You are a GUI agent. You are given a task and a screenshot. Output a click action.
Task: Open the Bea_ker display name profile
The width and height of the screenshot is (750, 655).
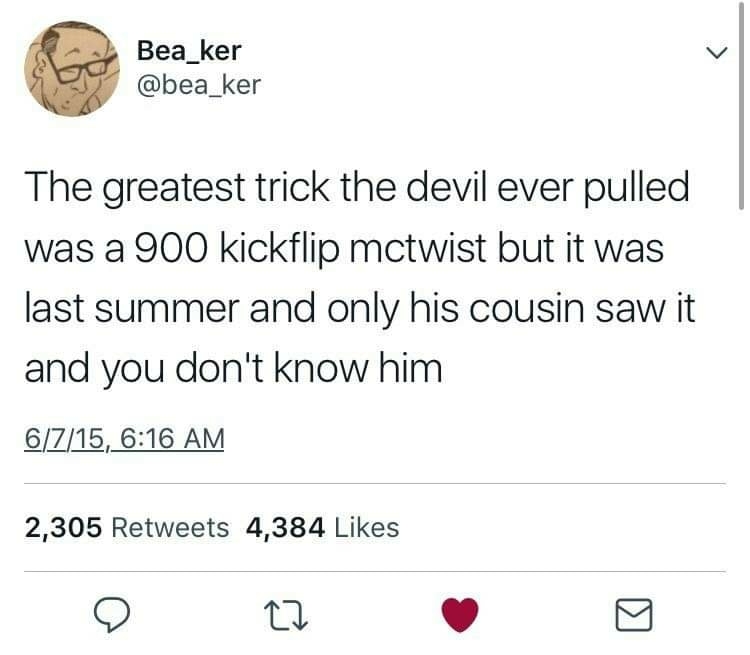189,50
